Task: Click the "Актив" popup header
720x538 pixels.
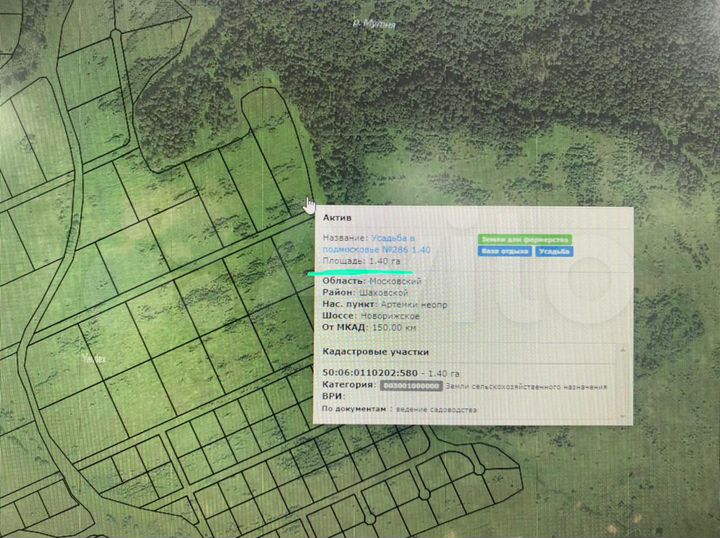Action: [336, 217]
